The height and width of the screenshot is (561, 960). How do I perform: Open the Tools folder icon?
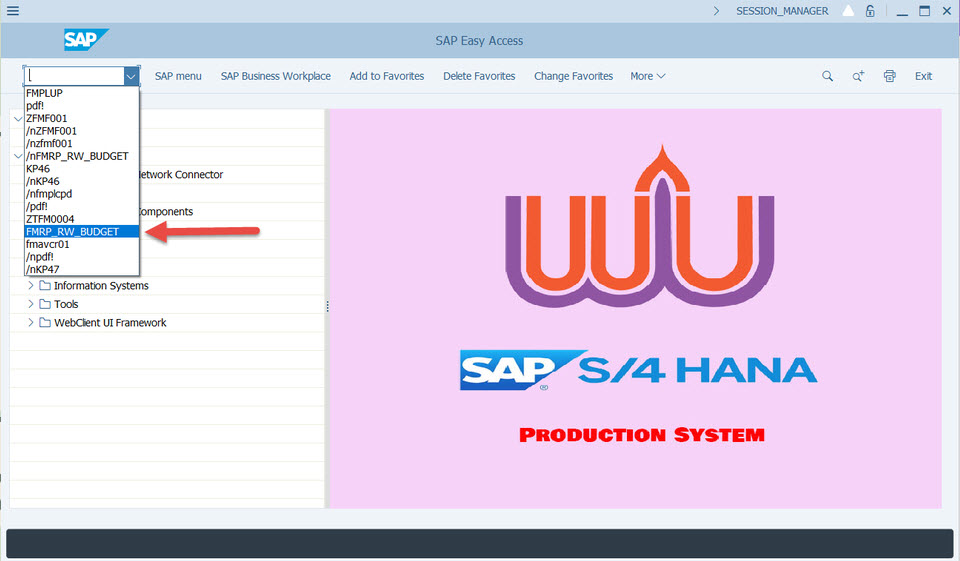(45, 304)
